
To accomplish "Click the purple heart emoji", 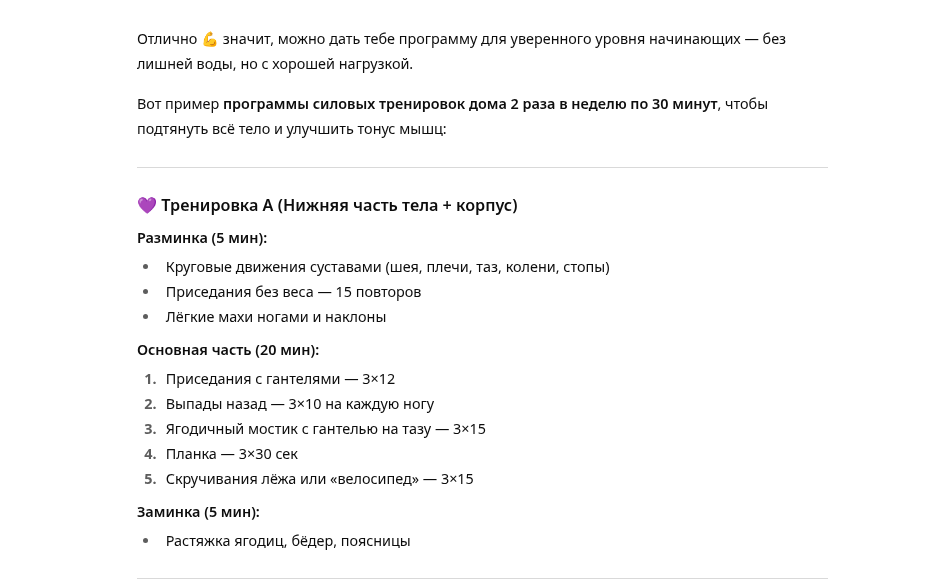I will pyautogui.click(x=147, y=205).
